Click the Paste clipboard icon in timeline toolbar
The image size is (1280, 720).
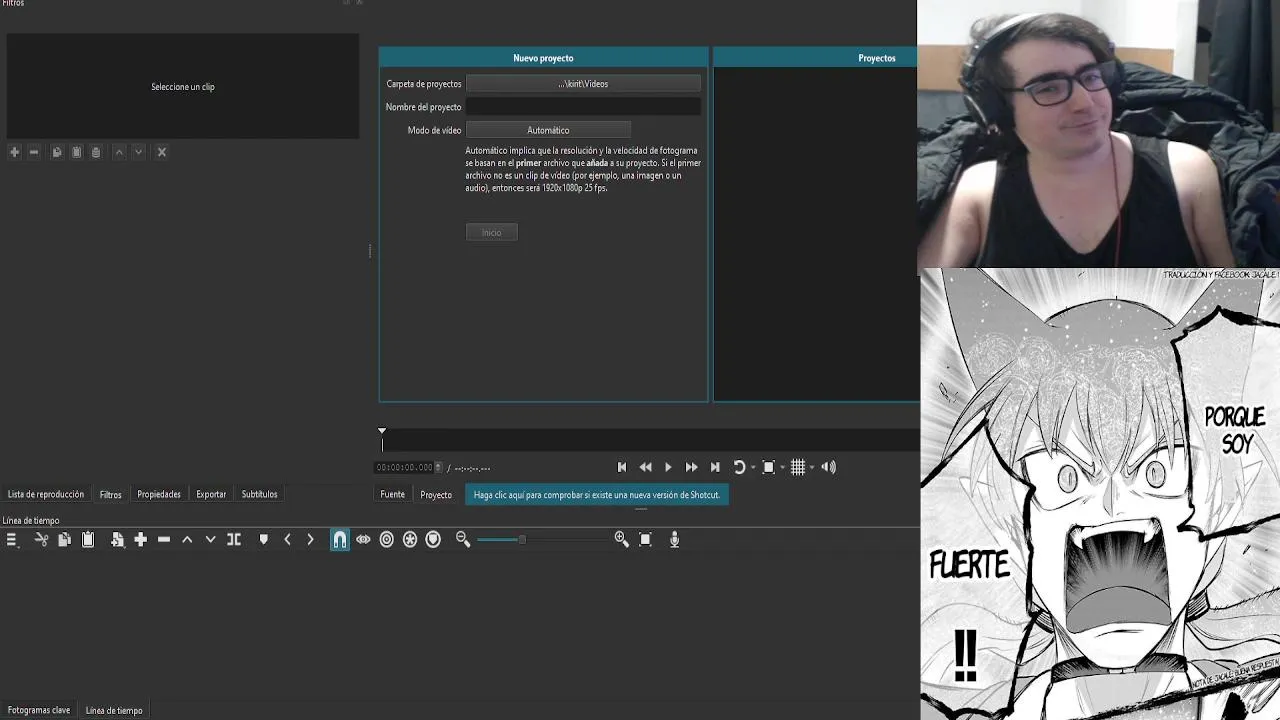point(88,539)
